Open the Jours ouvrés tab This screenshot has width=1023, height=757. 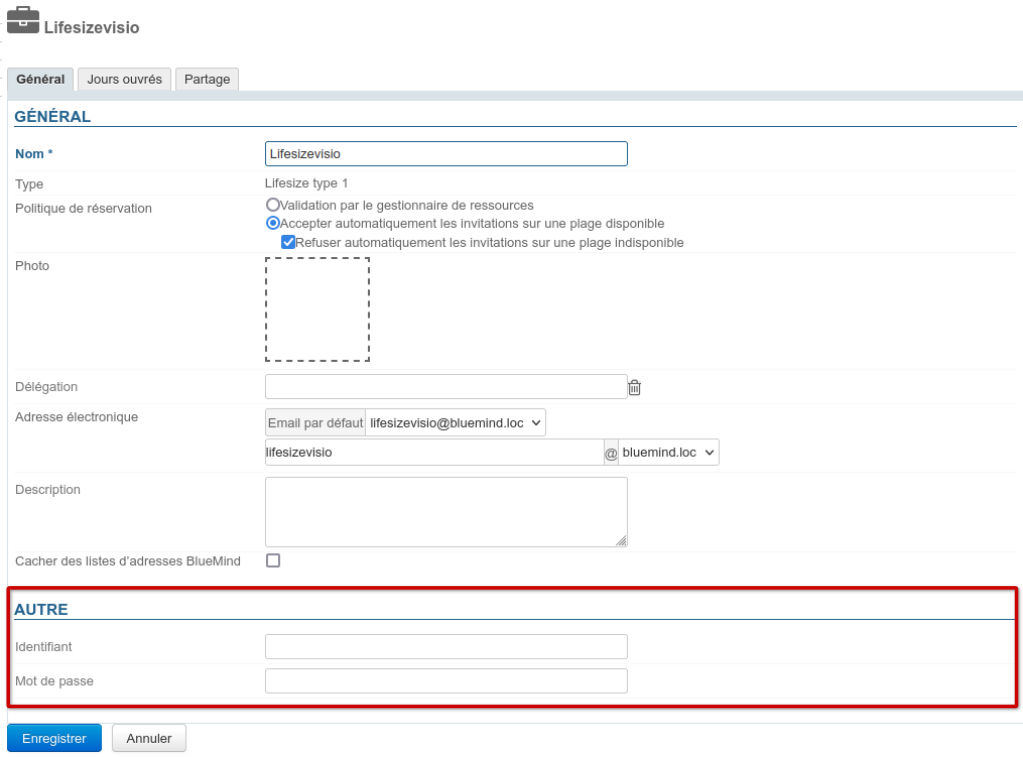pos(125,79)
